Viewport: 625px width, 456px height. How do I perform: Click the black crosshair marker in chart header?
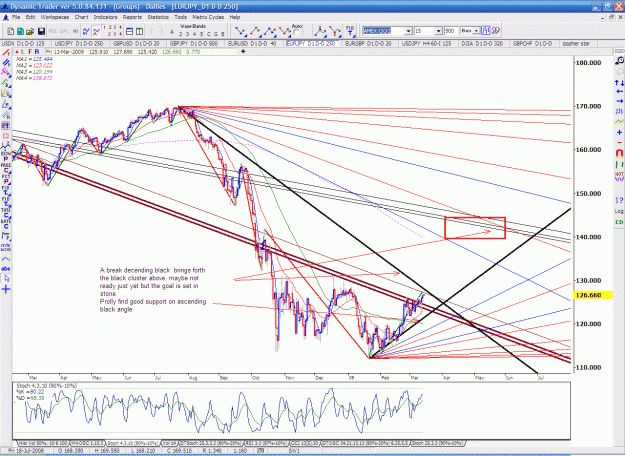pos(243,51)
